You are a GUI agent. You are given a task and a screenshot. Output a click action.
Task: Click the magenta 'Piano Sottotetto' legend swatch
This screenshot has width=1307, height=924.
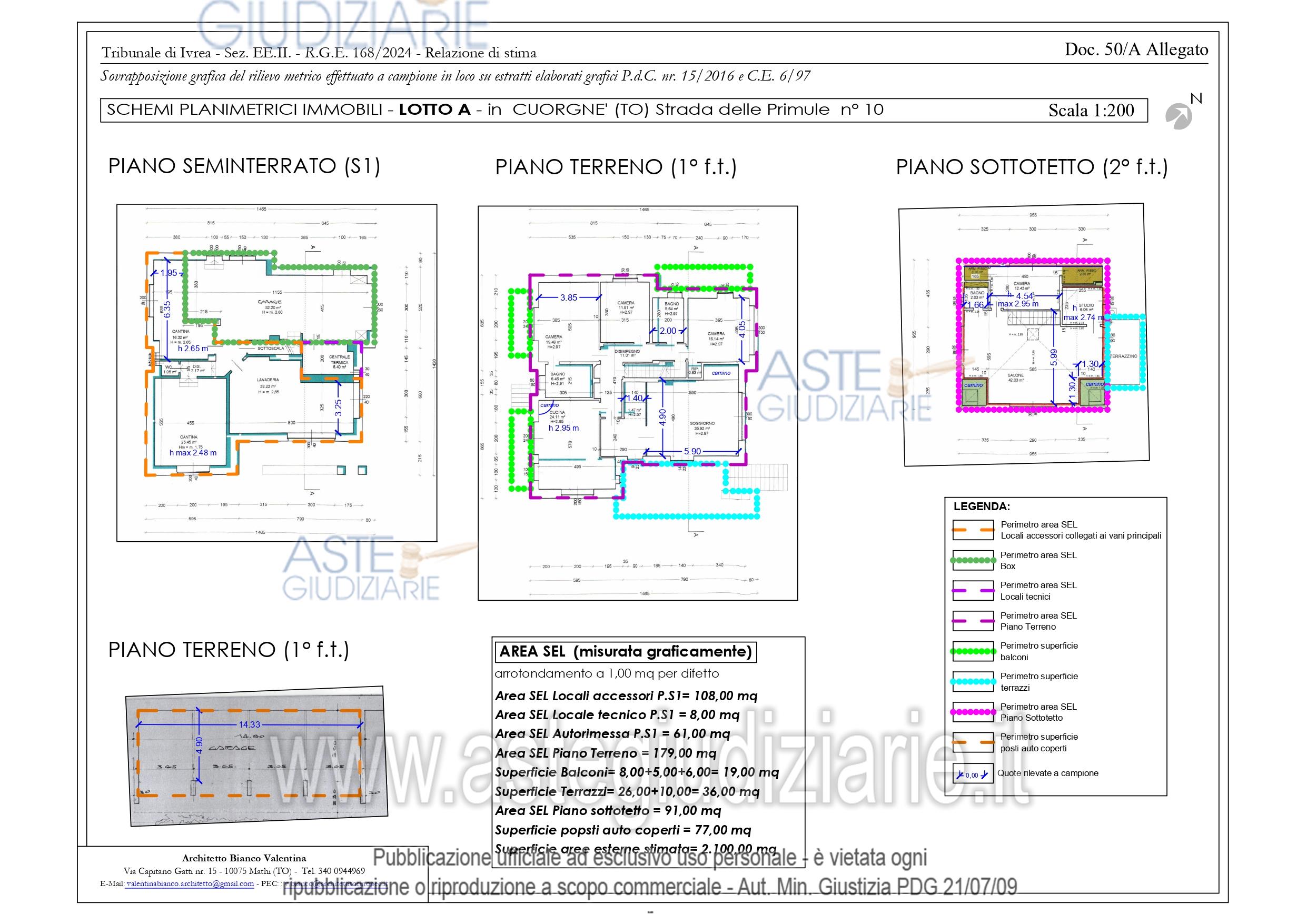tap(973, 712)
